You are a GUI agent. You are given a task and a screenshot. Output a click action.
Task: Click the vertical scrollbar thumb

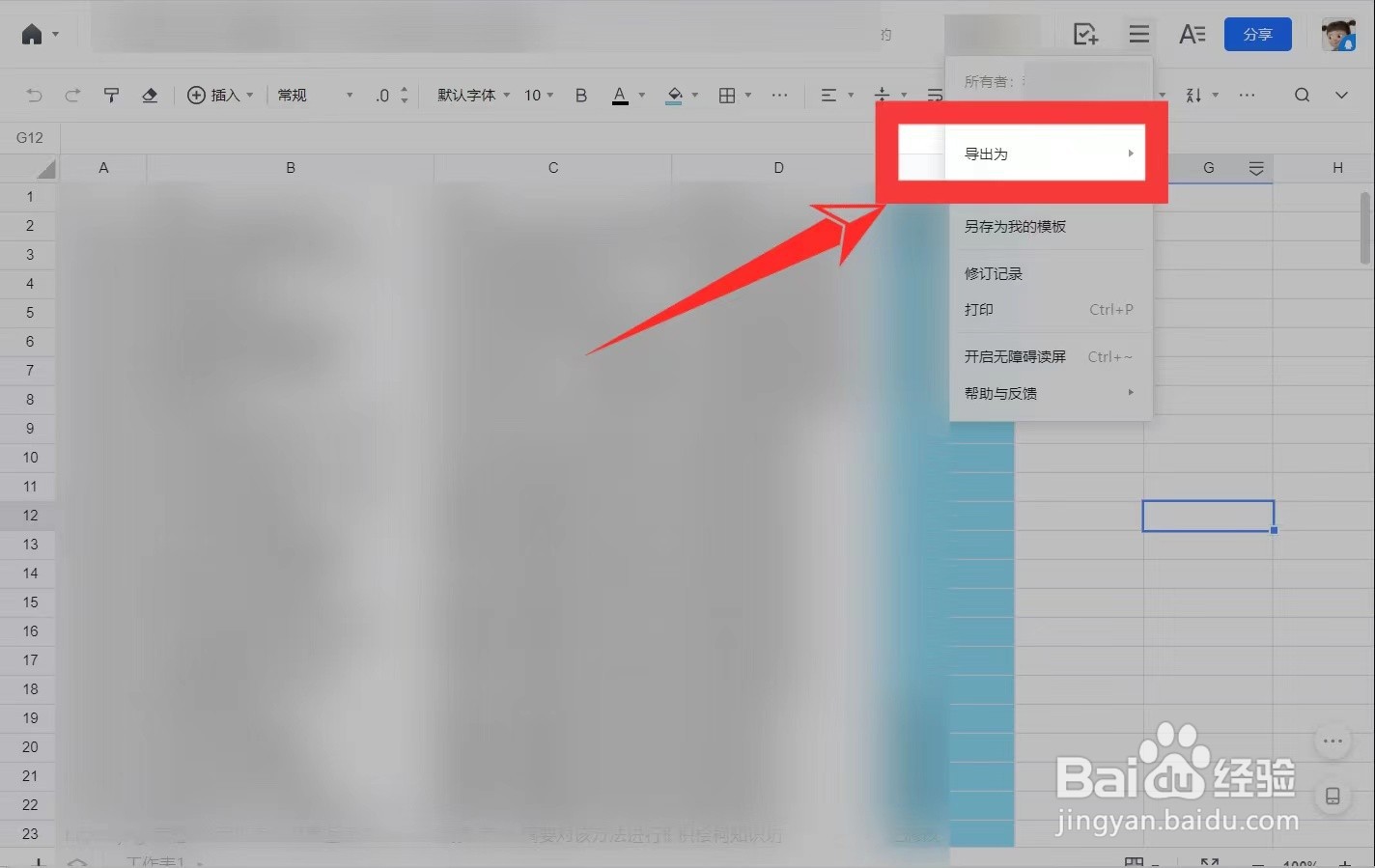1365,228
